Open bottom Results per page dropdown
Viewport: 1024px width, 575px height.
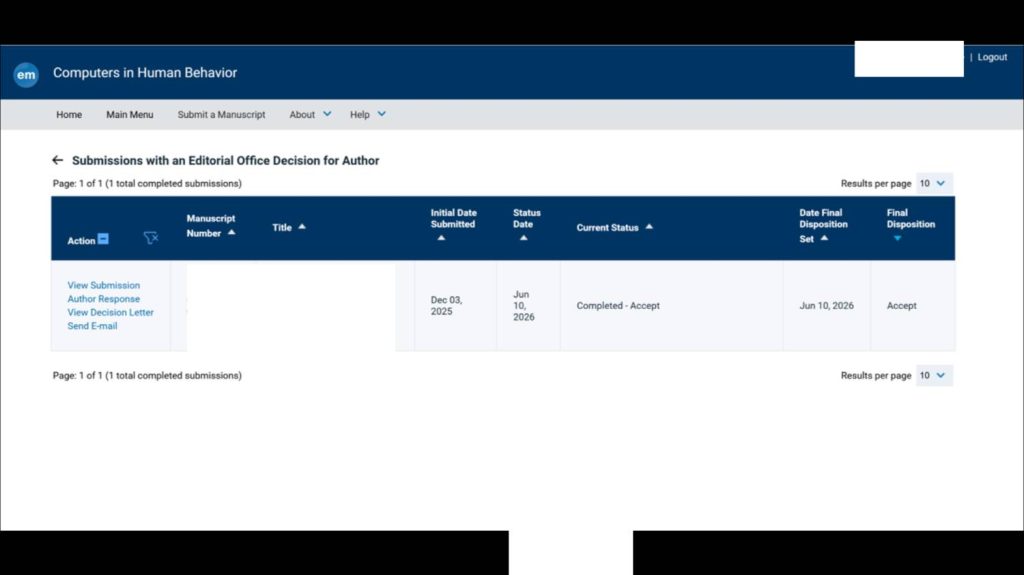pos(934,376)
